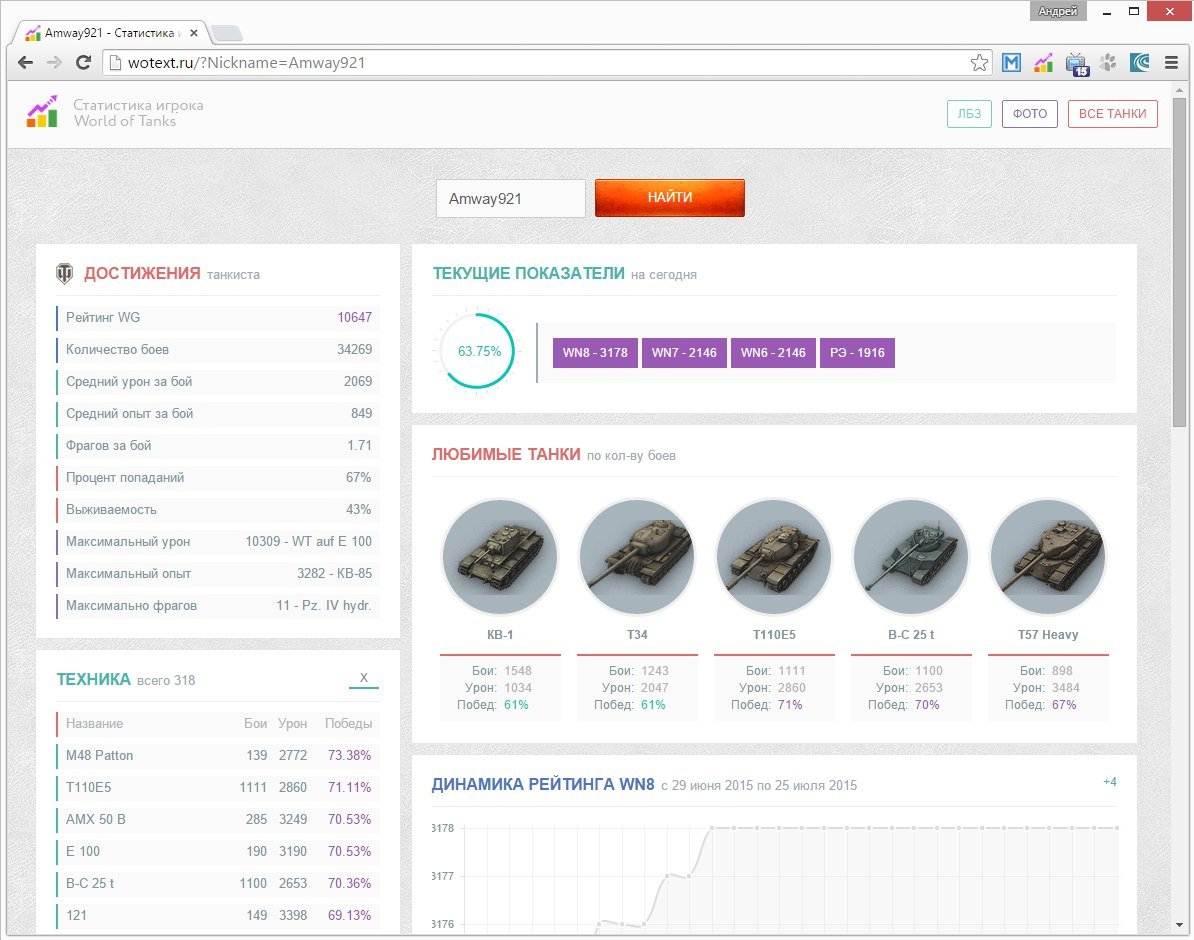Select the КВ-1 tank thumbnail
Viewport: 1194px width, 940px height.
(500, 557)
